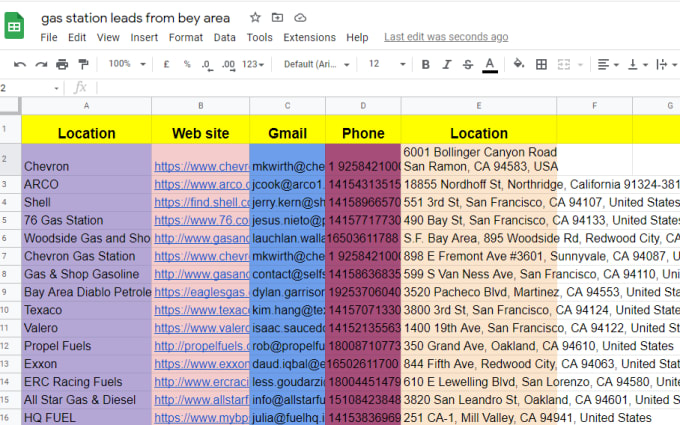Open text wrapping dropdown
This screenshot has height=425, width=680.
point(667,65)
